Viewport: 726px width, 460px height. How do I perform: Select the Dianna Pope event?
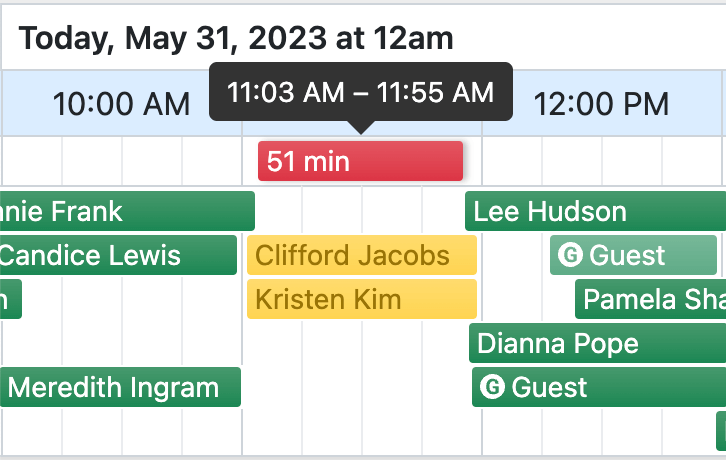(596, 344)
